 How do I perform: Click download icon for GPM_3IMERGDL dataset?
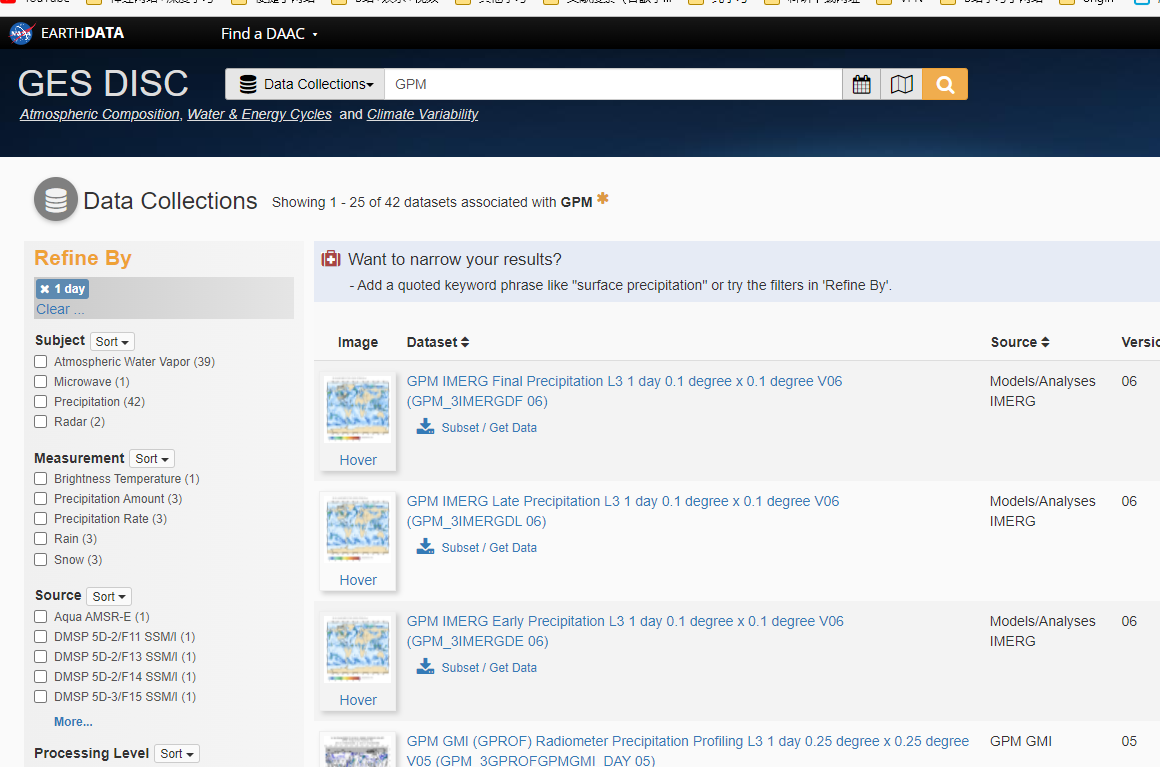point(425,547)
